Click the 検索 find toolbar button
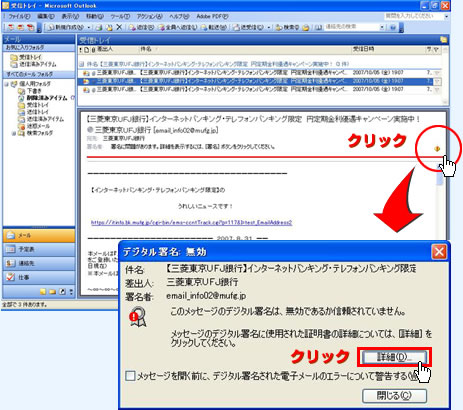 pyautogui.click(x=287, y=27)
